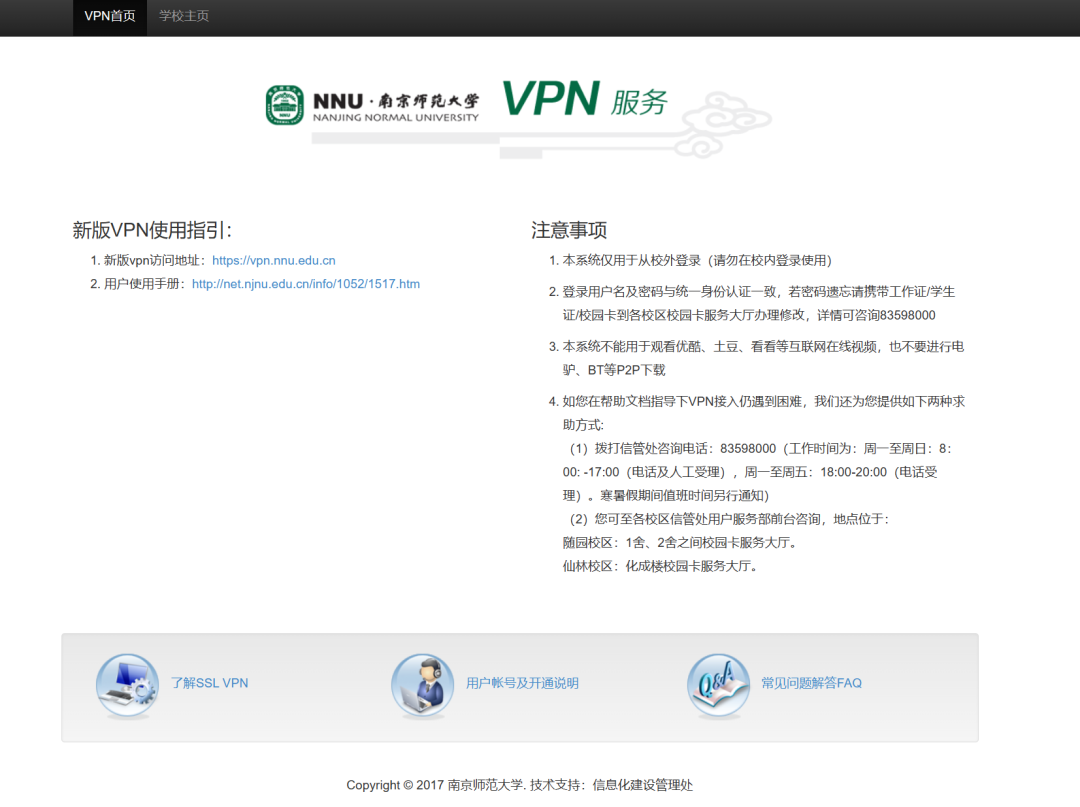Click the green VPN 服务 title graphic

click(585, 98)
